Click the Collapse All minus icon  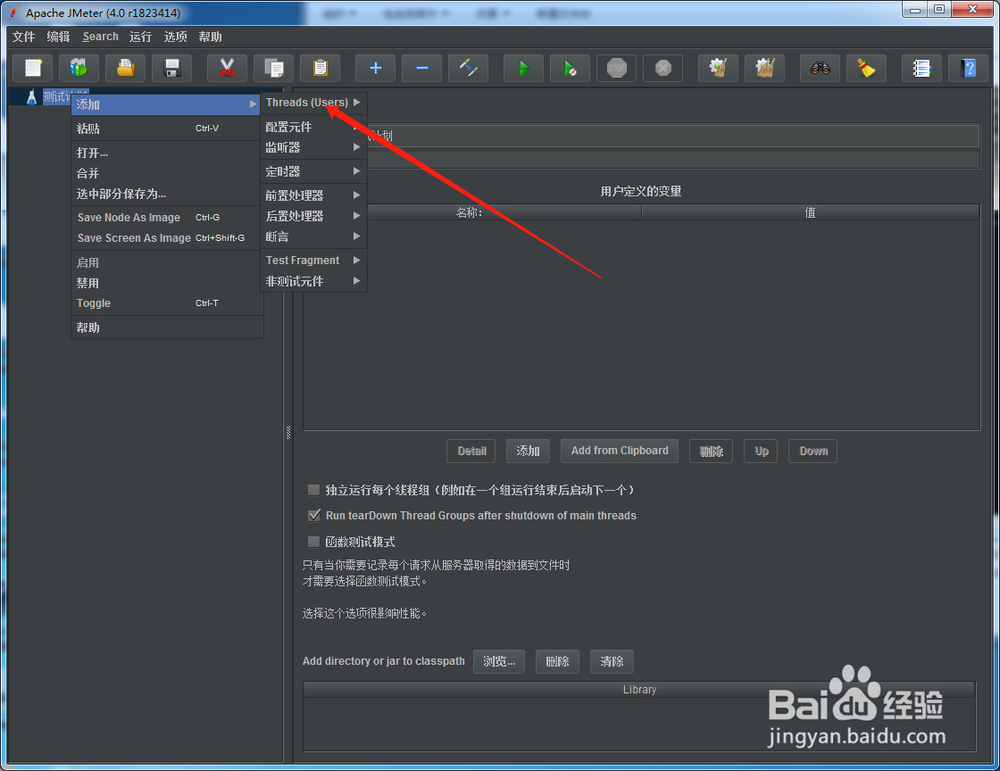tap(422, 68)
